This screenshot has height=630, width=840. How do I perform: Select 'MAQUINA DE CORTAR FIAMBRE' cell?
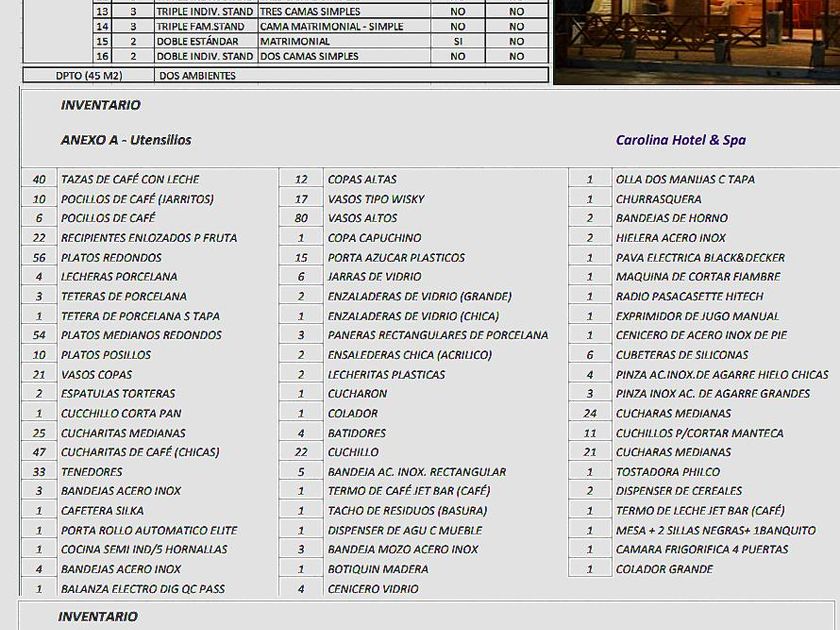coord(698,277)
